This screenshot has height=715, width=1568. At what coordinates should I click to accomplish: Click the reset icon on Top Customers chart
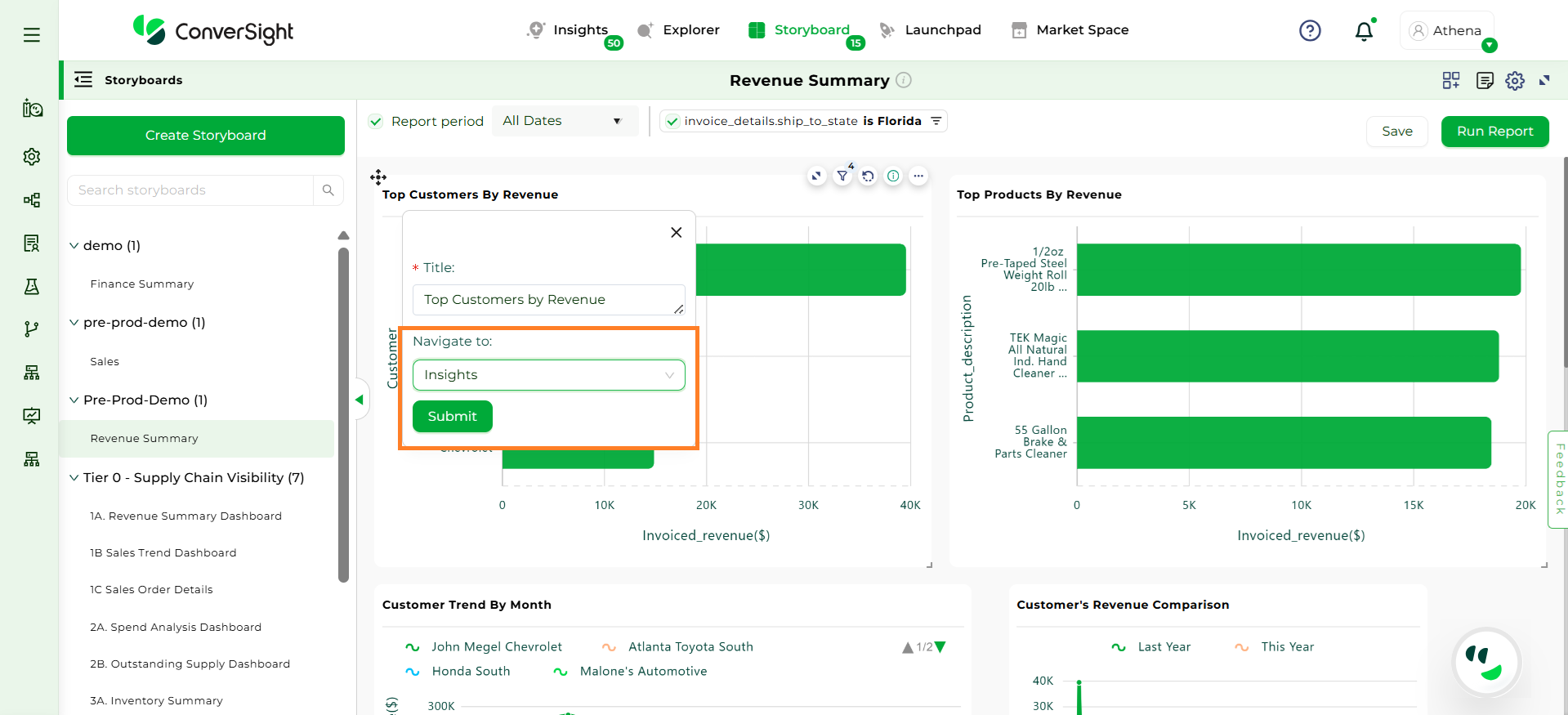tap(868, 176)
